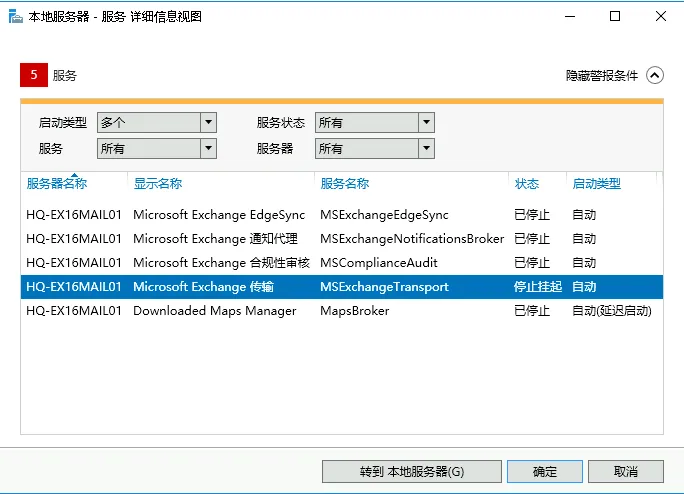Click the 自动(延迟启动) startup type cell
Viewport: 684px width, 494px height.
pos(612,311)
